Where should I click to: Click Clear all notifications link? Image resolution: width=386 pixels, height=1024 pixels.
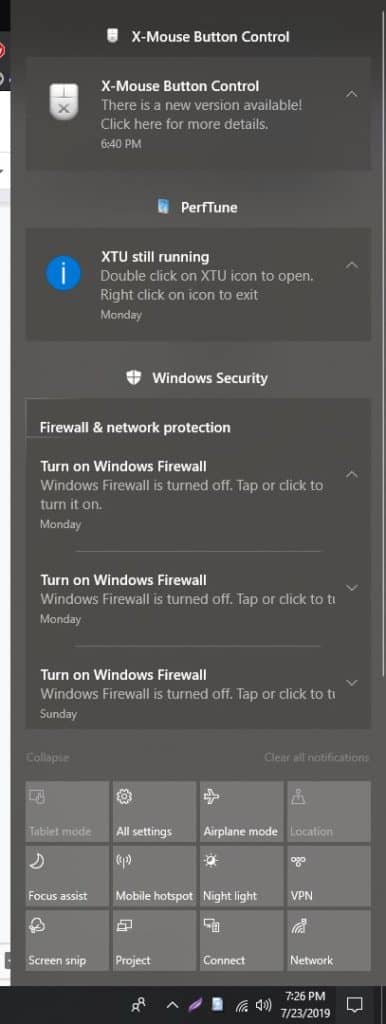click(x=316, y=758)
